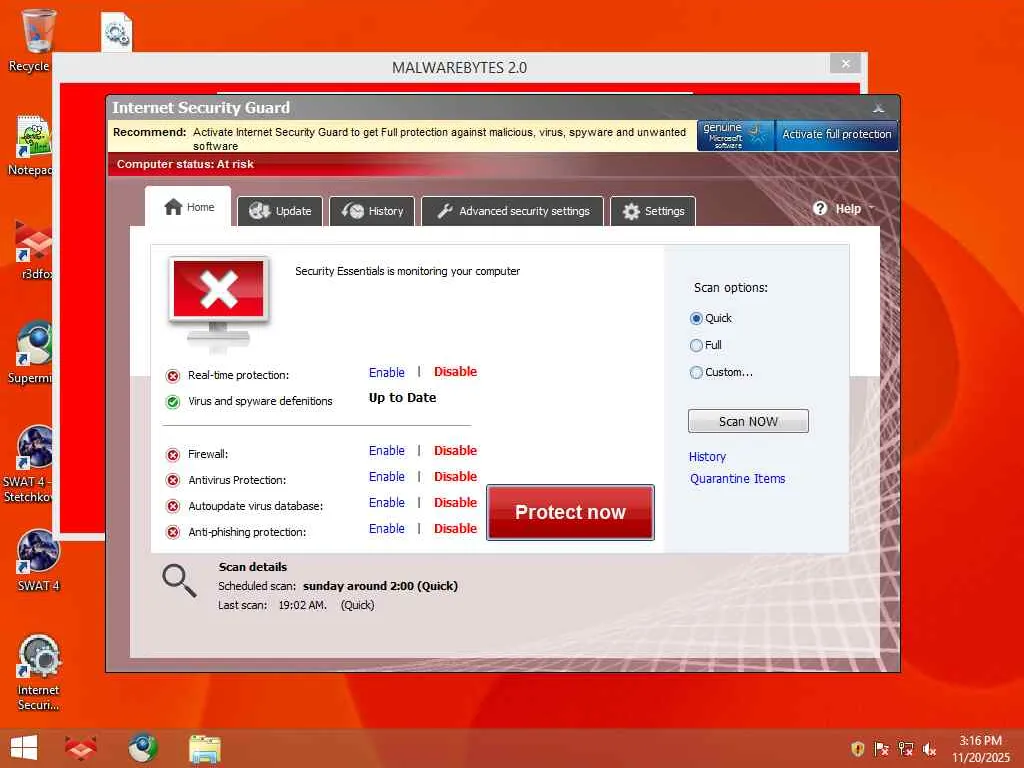Click the wrench icon on Advanced settings tab
This screenshot has height=768, width=1024.
coord(445,211)
